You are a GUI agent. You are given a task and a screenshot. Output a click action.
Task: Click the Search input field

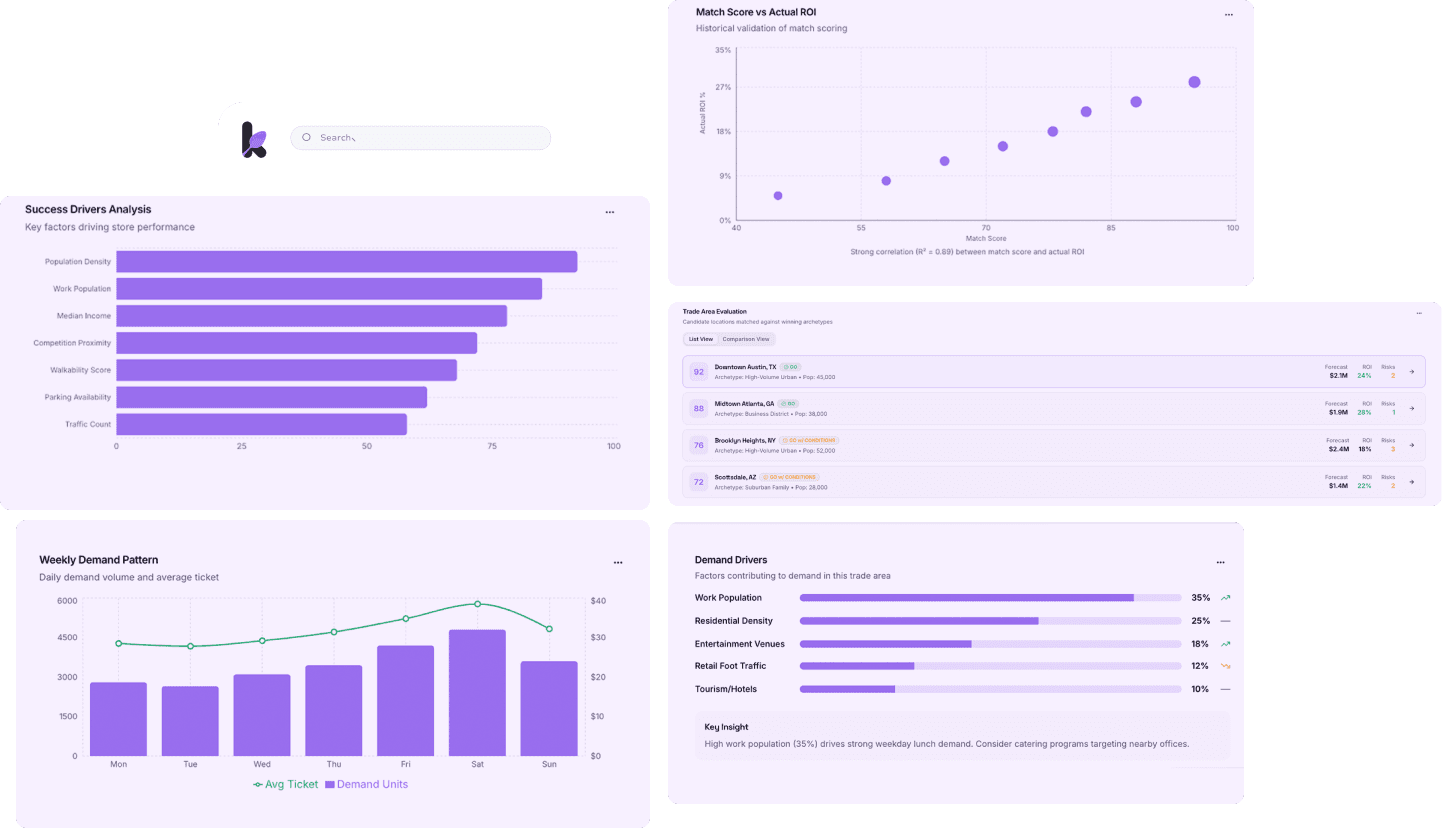(x=430, y=138)
